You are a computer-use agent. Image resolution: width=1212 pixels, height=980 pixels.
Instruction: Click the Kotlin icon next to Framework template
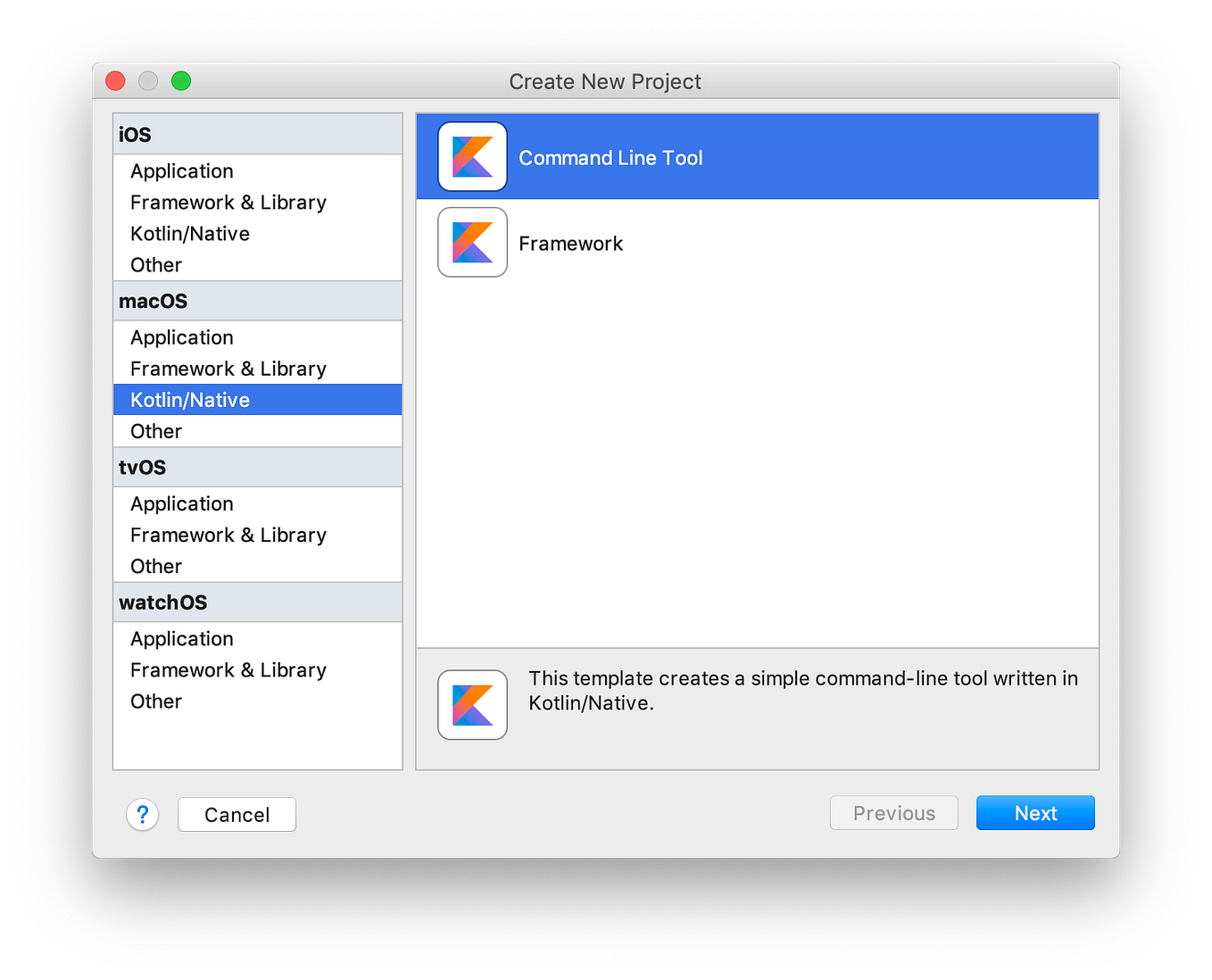472,242
